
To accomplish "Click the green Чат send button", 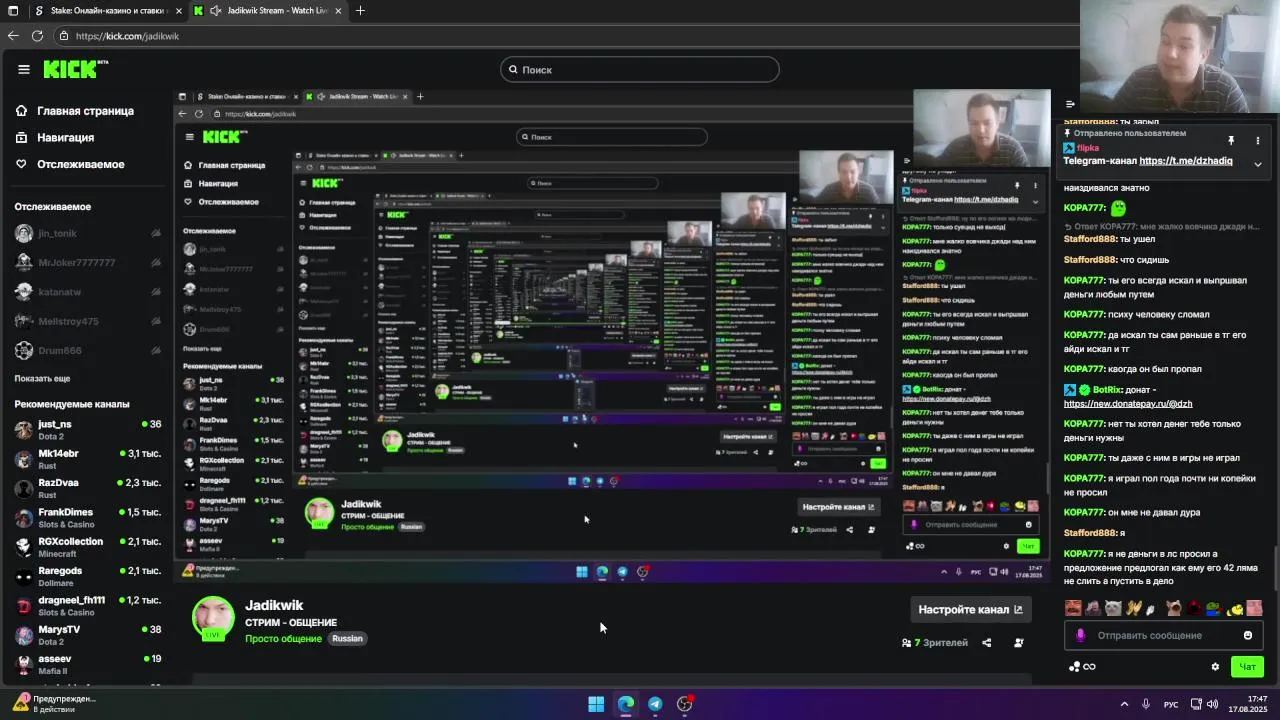I will click(1248, 666).
